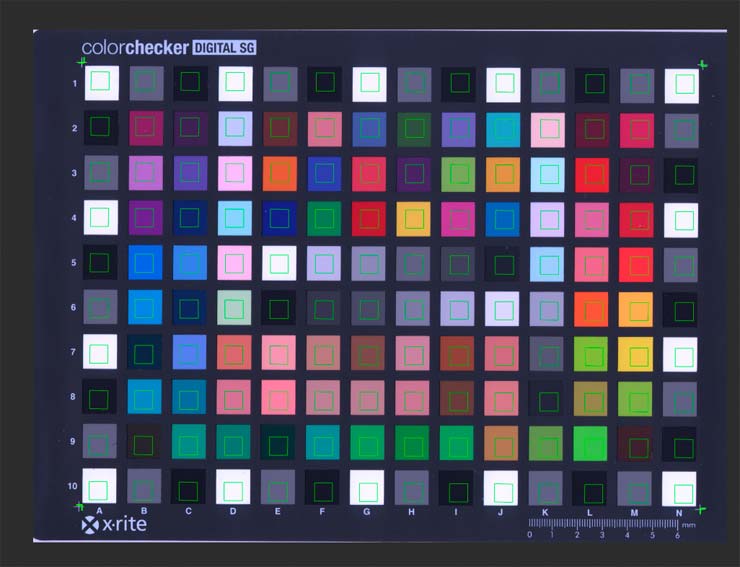Click the column label "G"

point(367,512)
